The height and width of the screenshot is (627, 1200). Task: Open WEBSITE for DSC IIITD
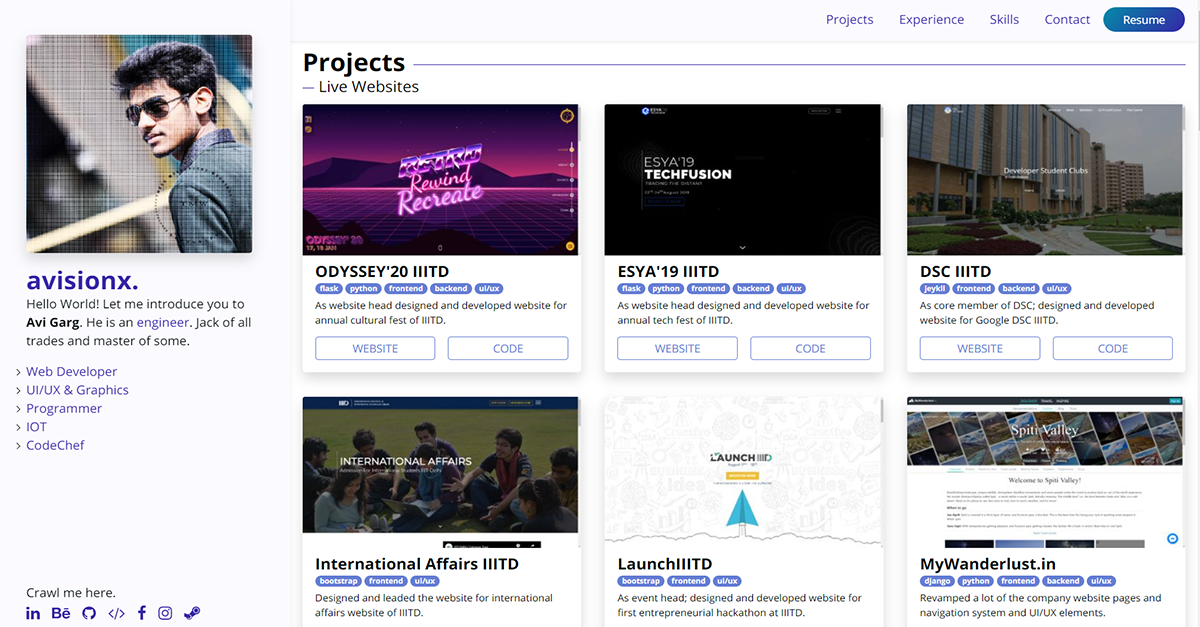point(980,348)
